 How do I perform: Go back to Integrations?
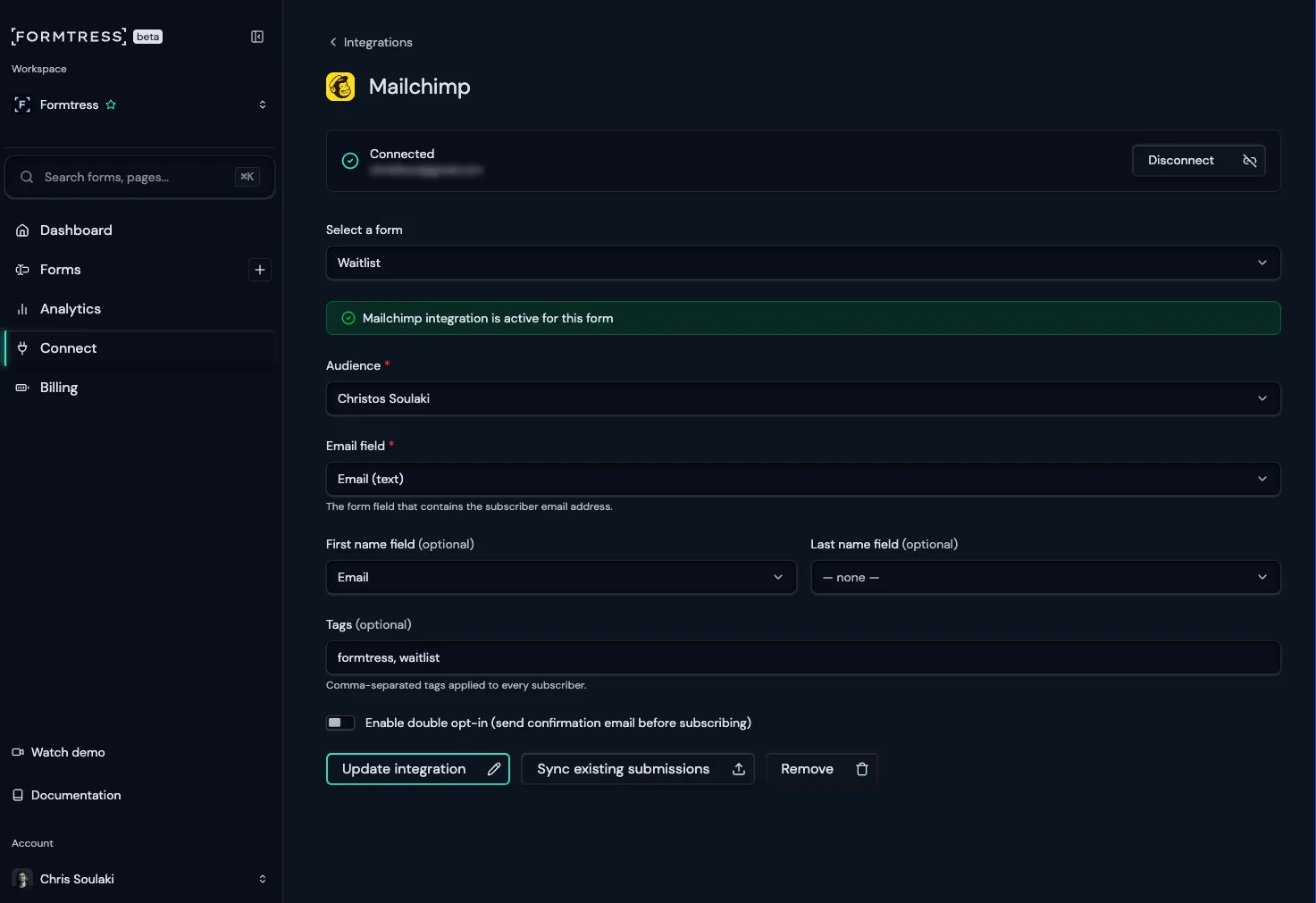[x=371, y=42]
